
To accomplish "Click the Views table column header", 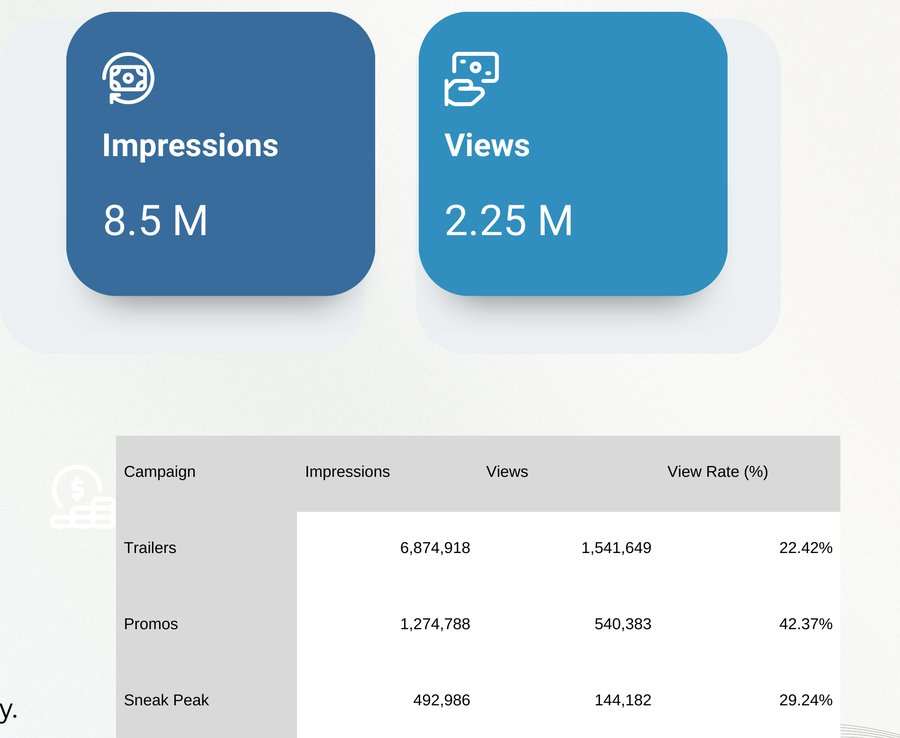I will pyautogui.click(x=507, y=472).
